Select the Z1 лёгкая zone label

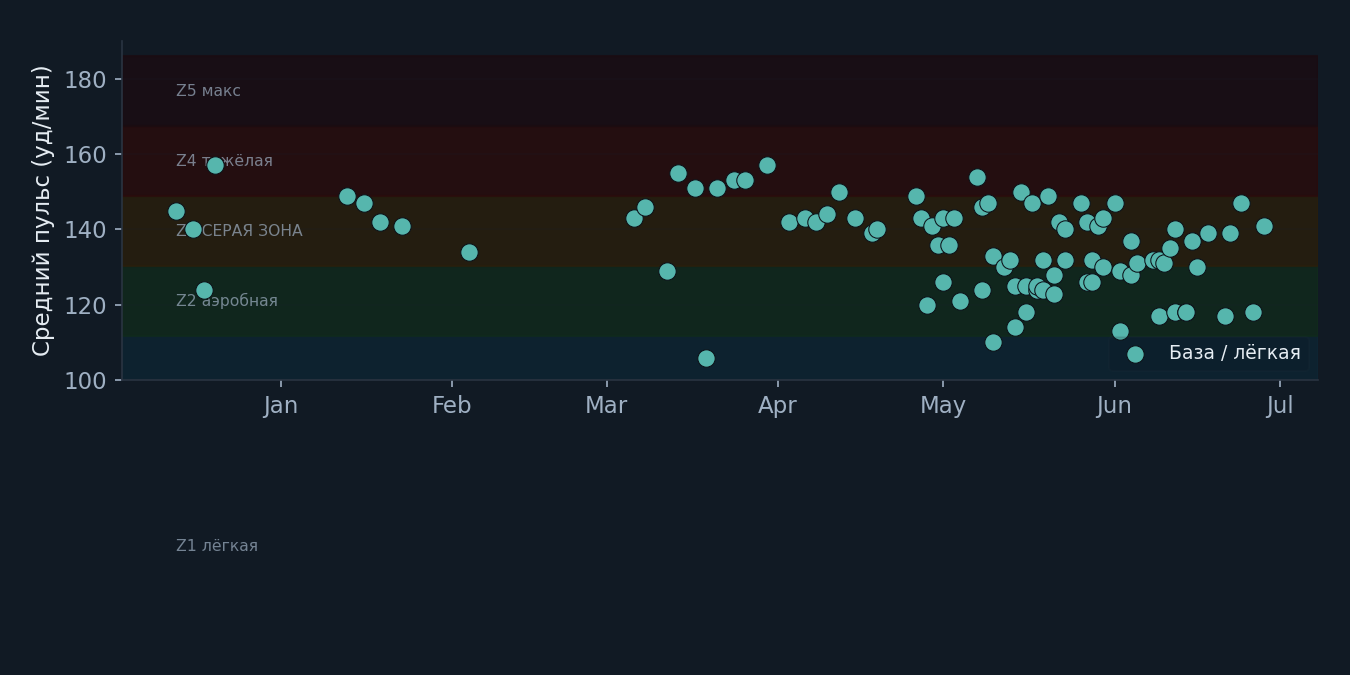click(x=217, y=546)
